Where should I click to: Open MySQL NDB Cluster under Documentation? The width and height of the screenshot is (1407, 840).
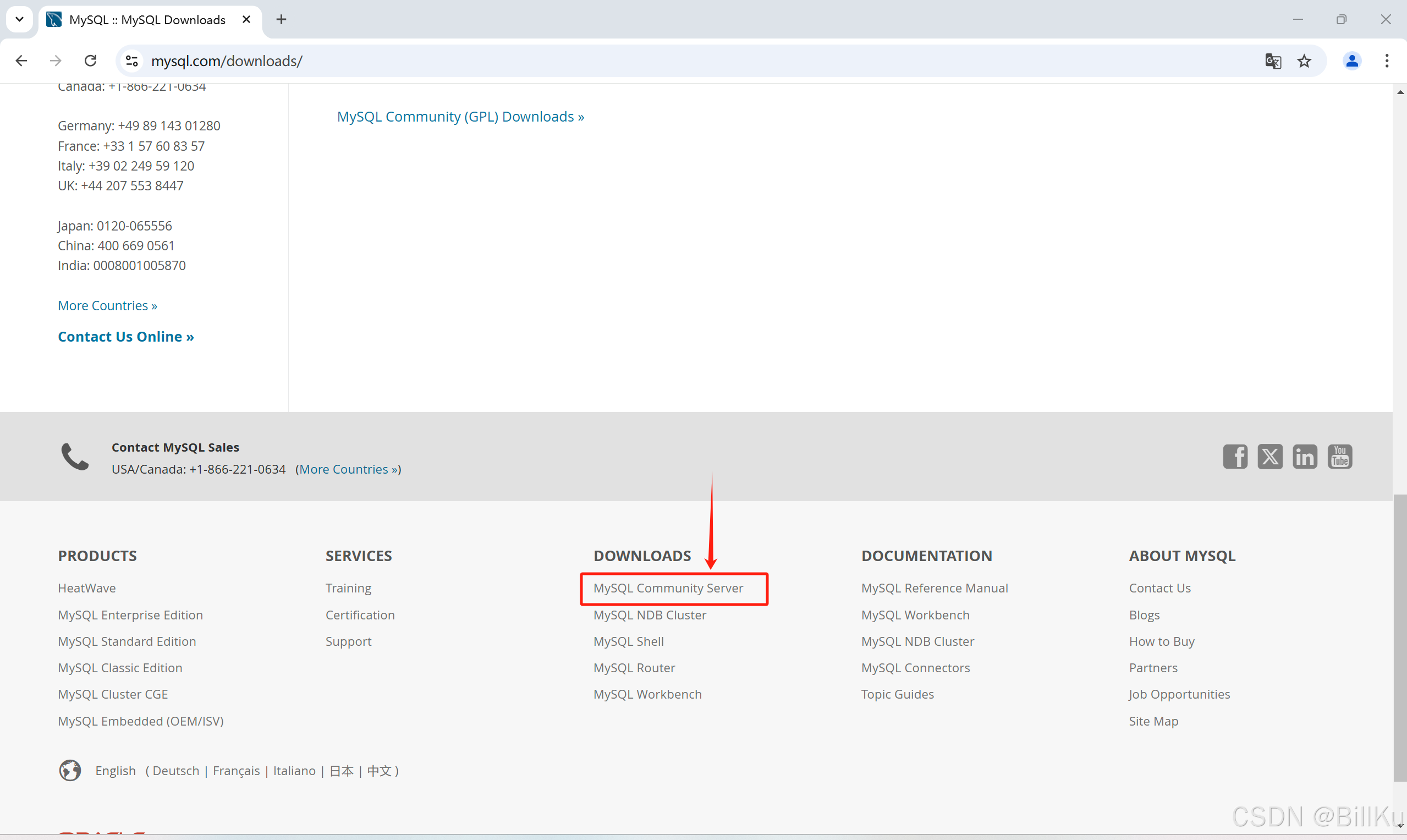917,641
